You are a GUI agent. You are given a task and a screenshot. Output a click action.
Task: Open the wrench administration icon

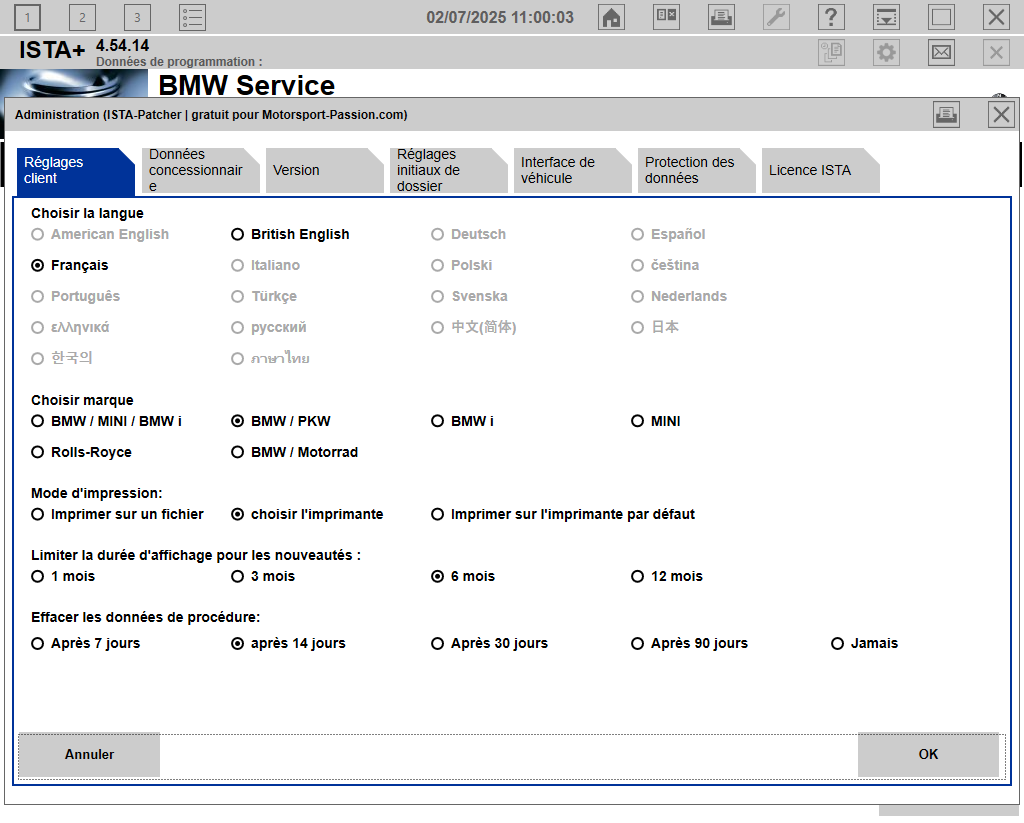776,17
